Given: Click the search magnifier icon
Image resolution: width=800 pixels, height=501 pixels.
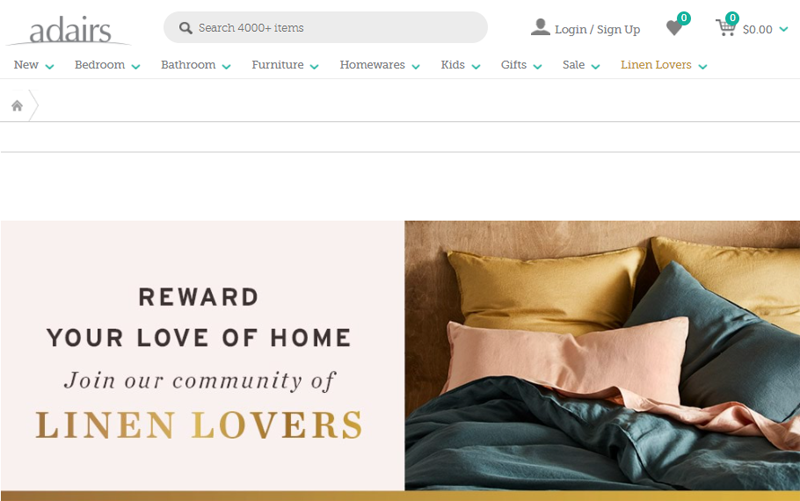Looking at the screenshot, I should [185, 28].
